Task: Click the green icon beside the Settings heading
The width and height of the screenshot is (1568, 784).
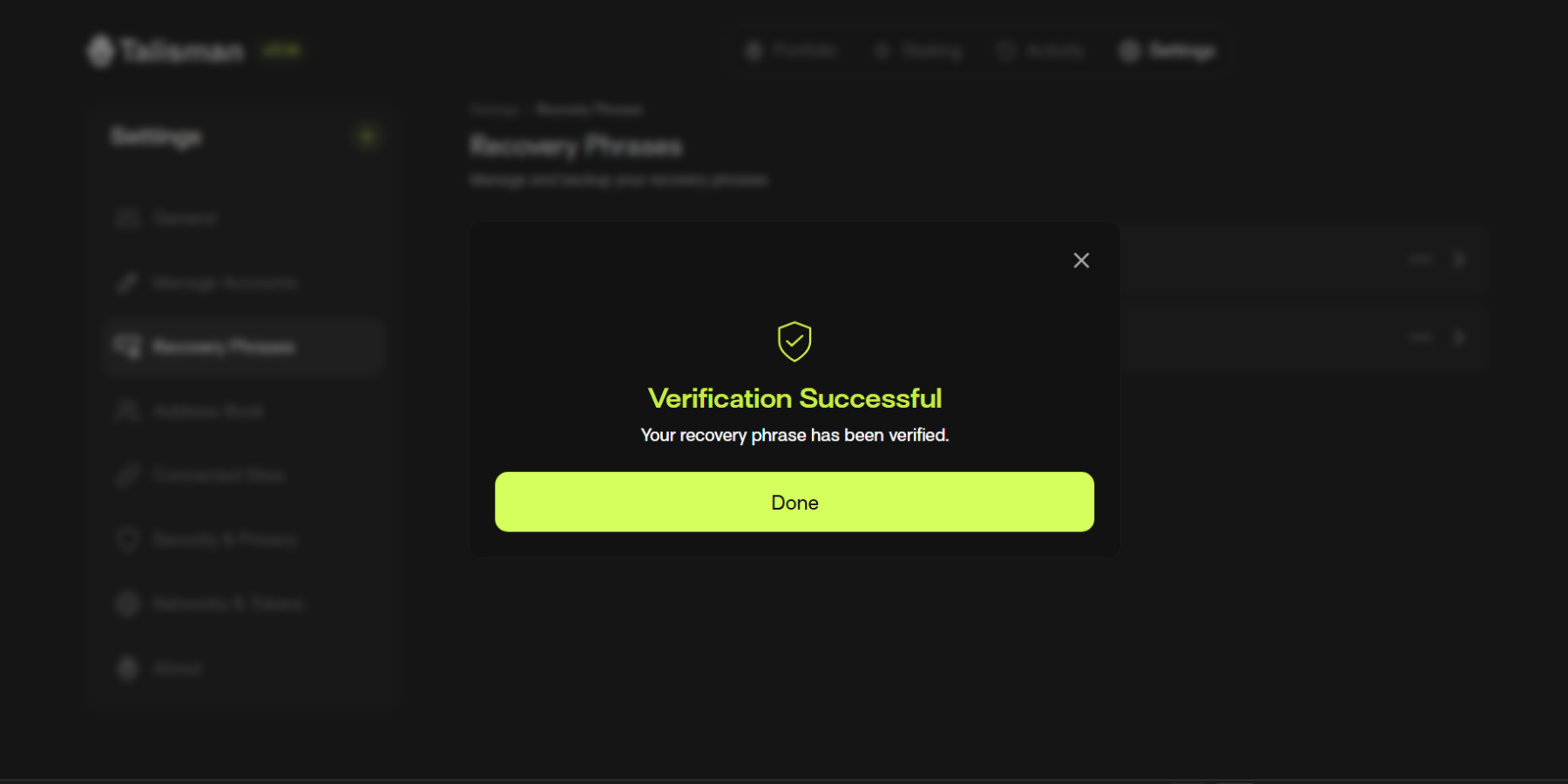Action: pos(367,137)
